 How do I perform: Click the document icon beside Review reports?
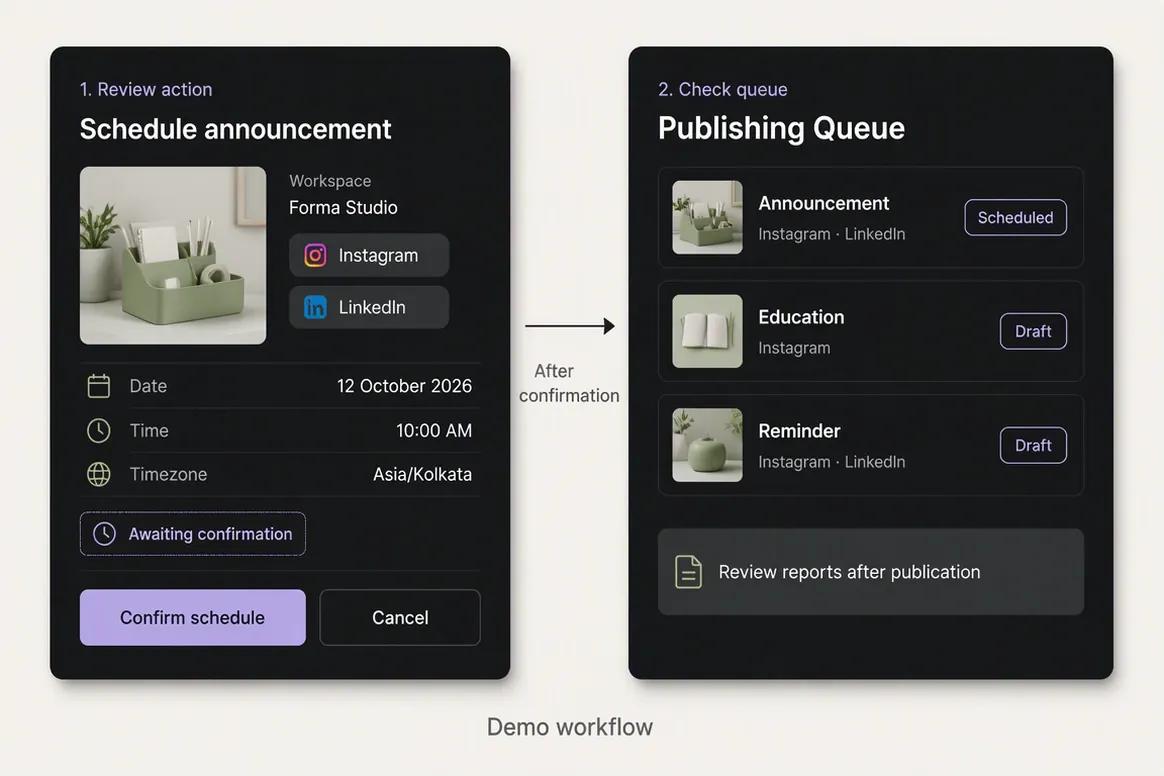pyautogui.click(x=688, y=572)
